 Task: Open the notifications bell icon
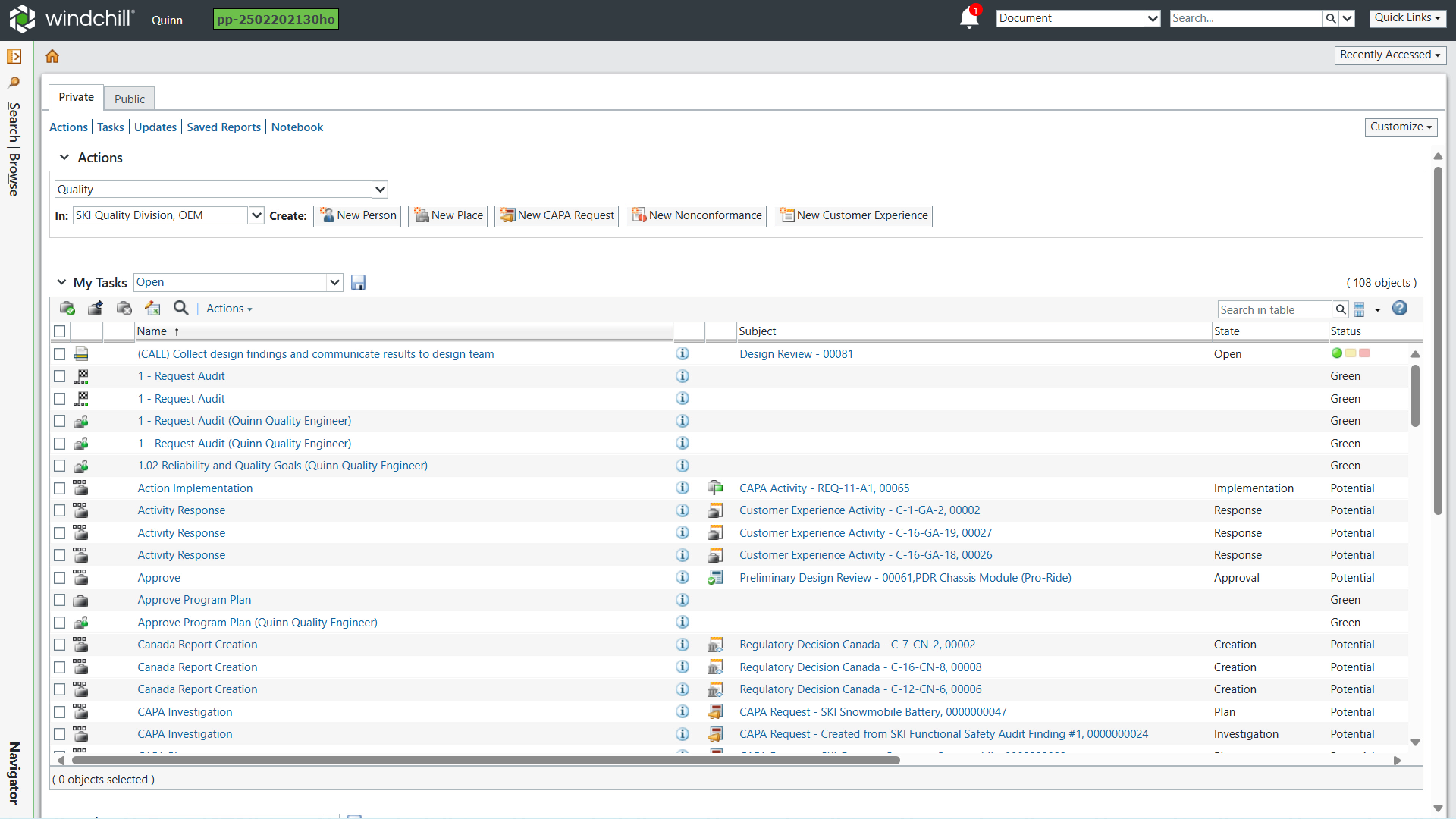coord(969,17)
